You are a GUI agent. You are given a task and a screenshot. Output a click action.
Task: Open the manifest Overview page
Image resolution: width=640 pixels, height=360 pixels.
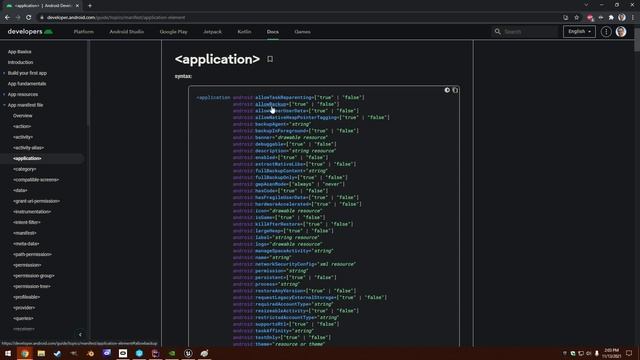[x=22, y=116]
